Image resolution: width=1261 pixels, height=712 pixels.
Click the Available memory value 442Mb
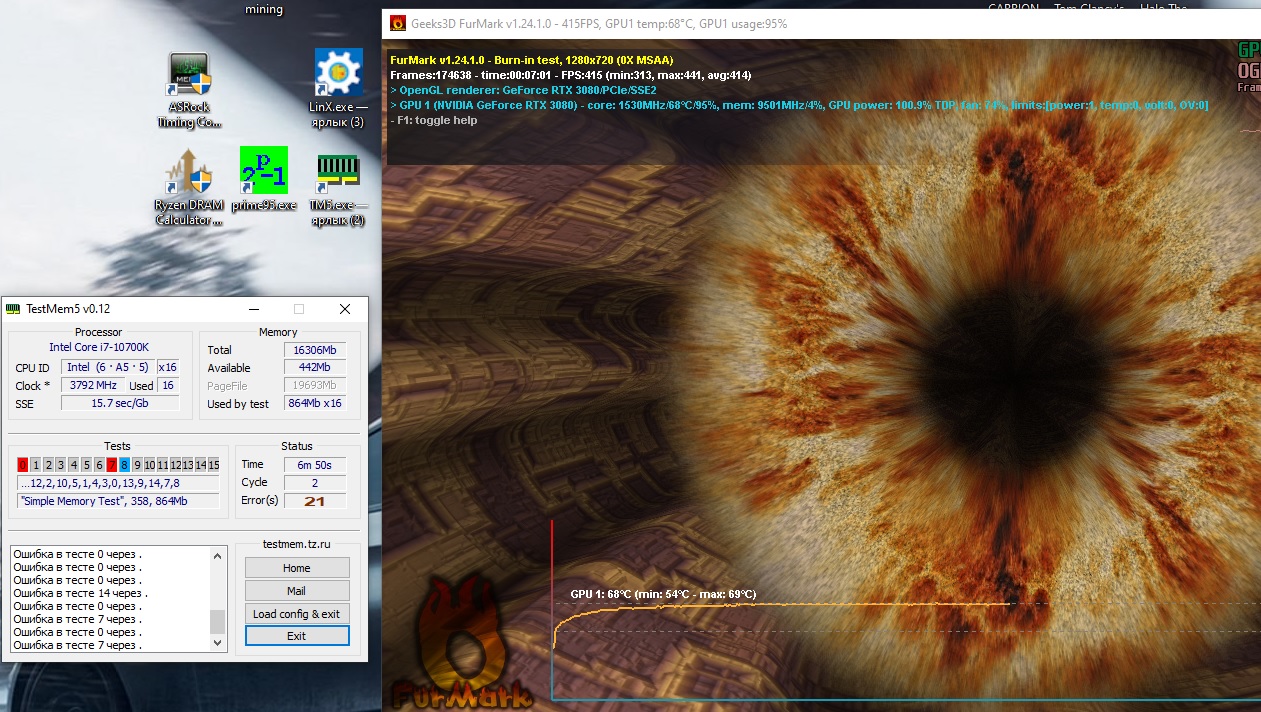pos(314,368)
